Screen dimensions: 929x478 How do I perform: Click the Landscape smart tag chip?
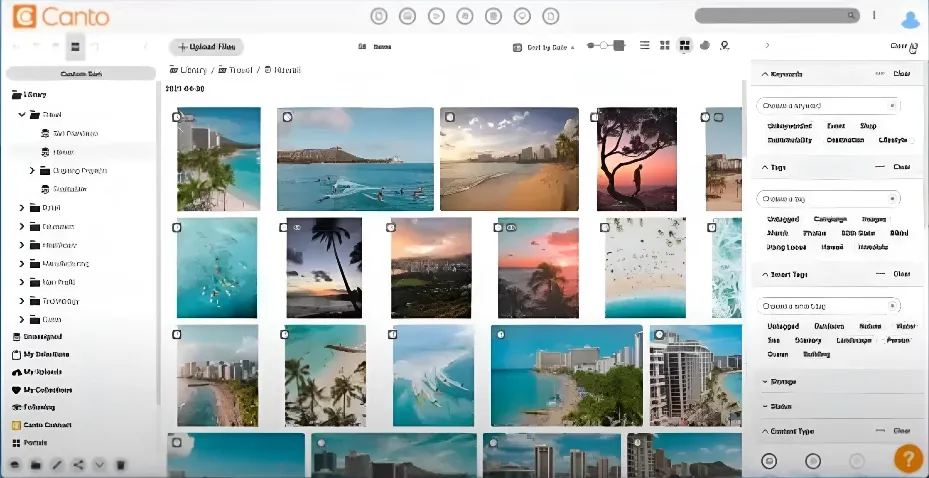854,341
